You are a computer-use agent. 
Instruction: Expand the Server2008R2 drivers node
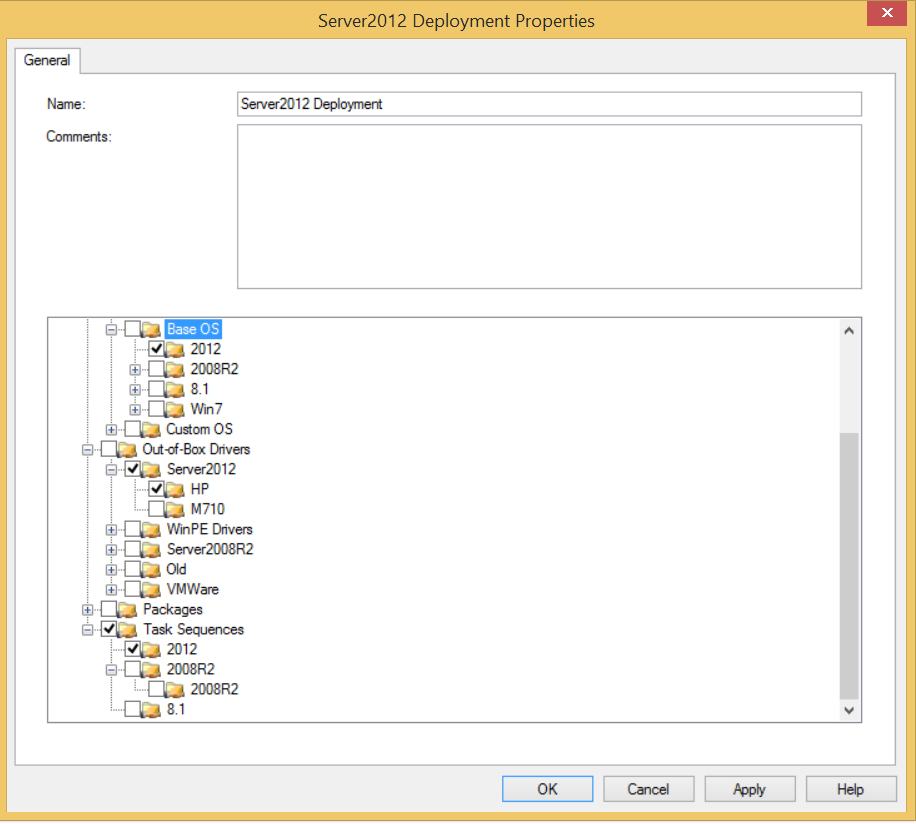111,550
